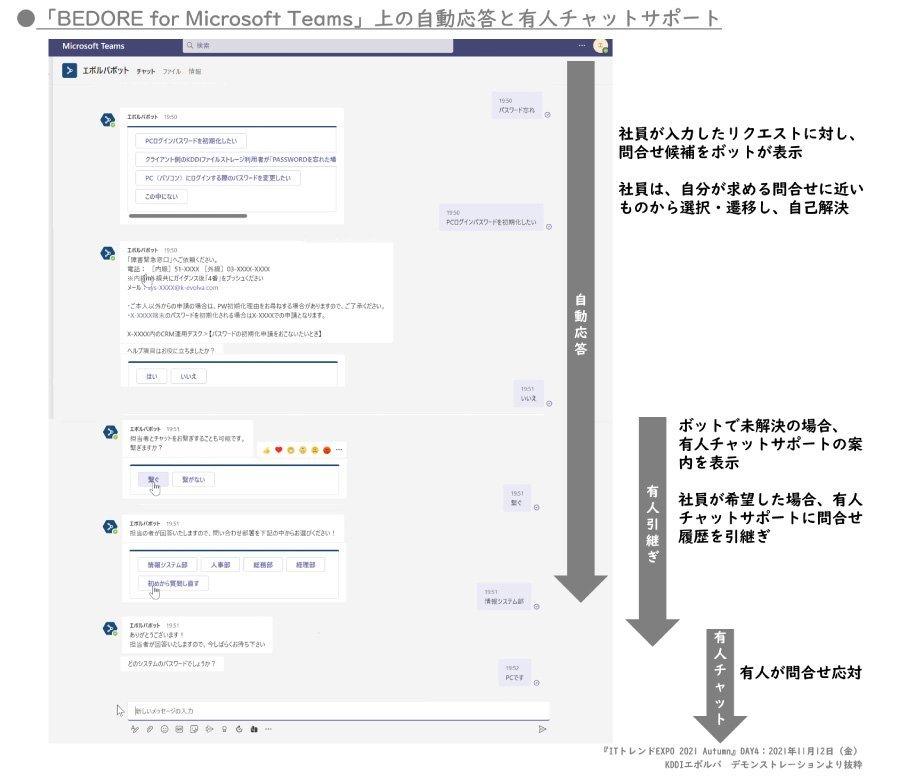The image size is (900, 777).
Task: Select the 情報システム部 department button
Action: click(x=167, y=565)
